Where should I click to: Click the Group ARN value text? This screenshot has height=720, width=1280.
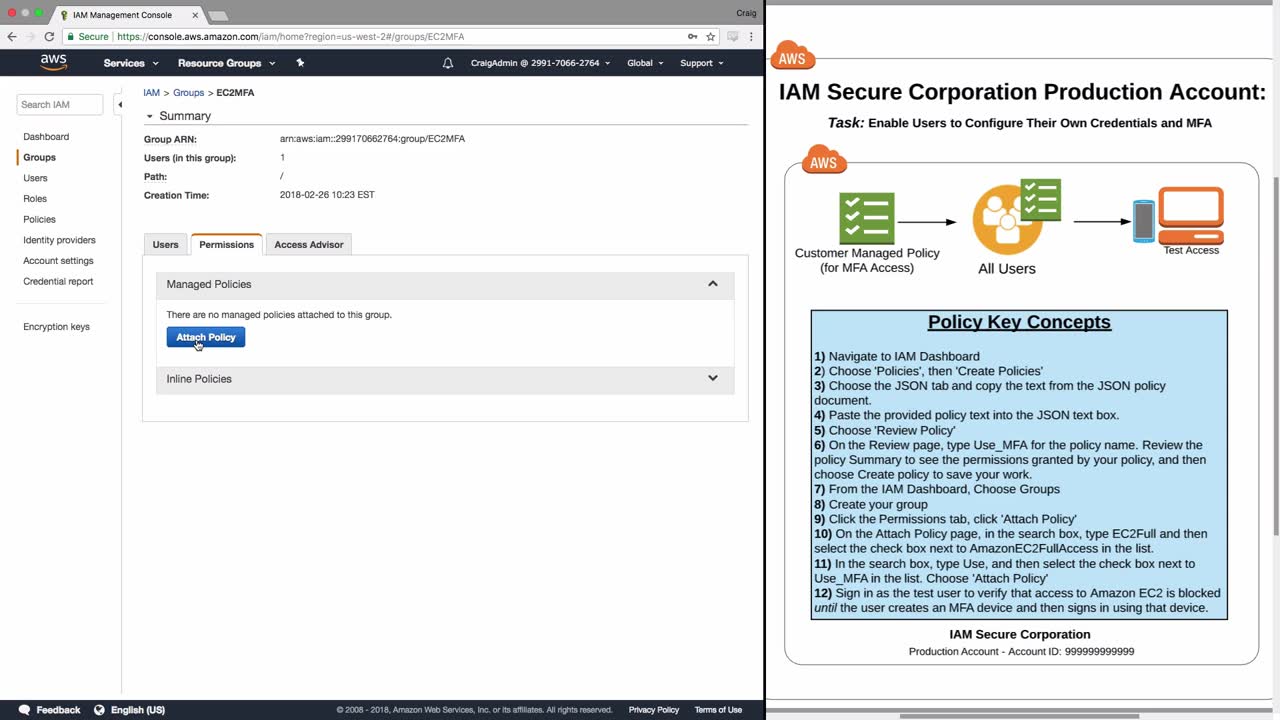point(372,139)
